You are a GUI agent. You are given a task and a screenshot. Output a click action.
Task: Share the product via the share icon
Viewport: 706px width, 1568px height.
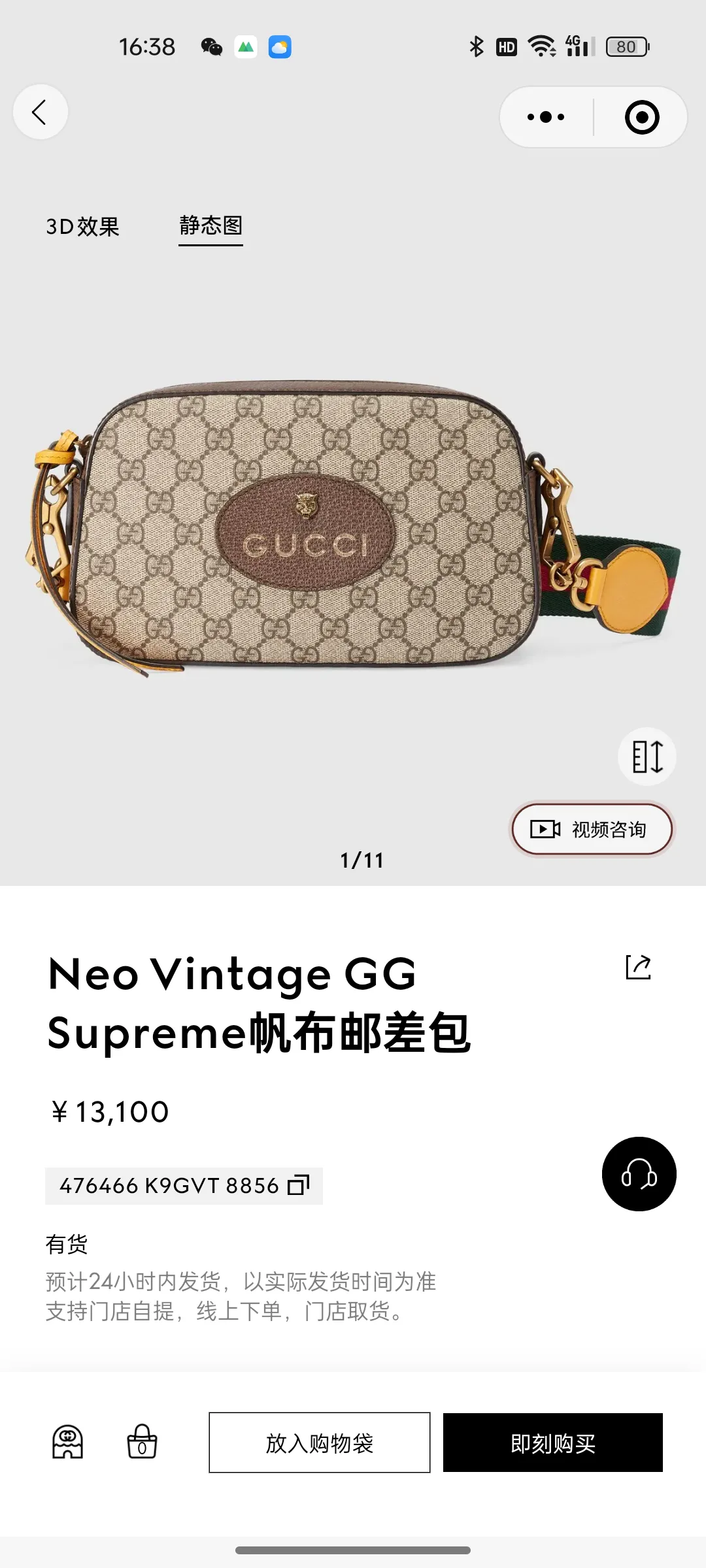tap(639, 967)
